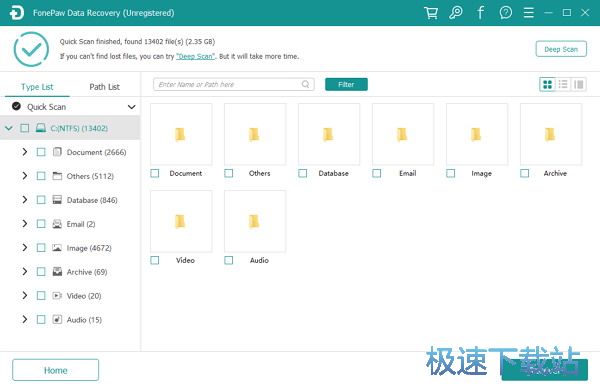This screenshot has width=600, height=391.
Task: Expand the Image (4672) node
Action: click(x=24, y=248)
